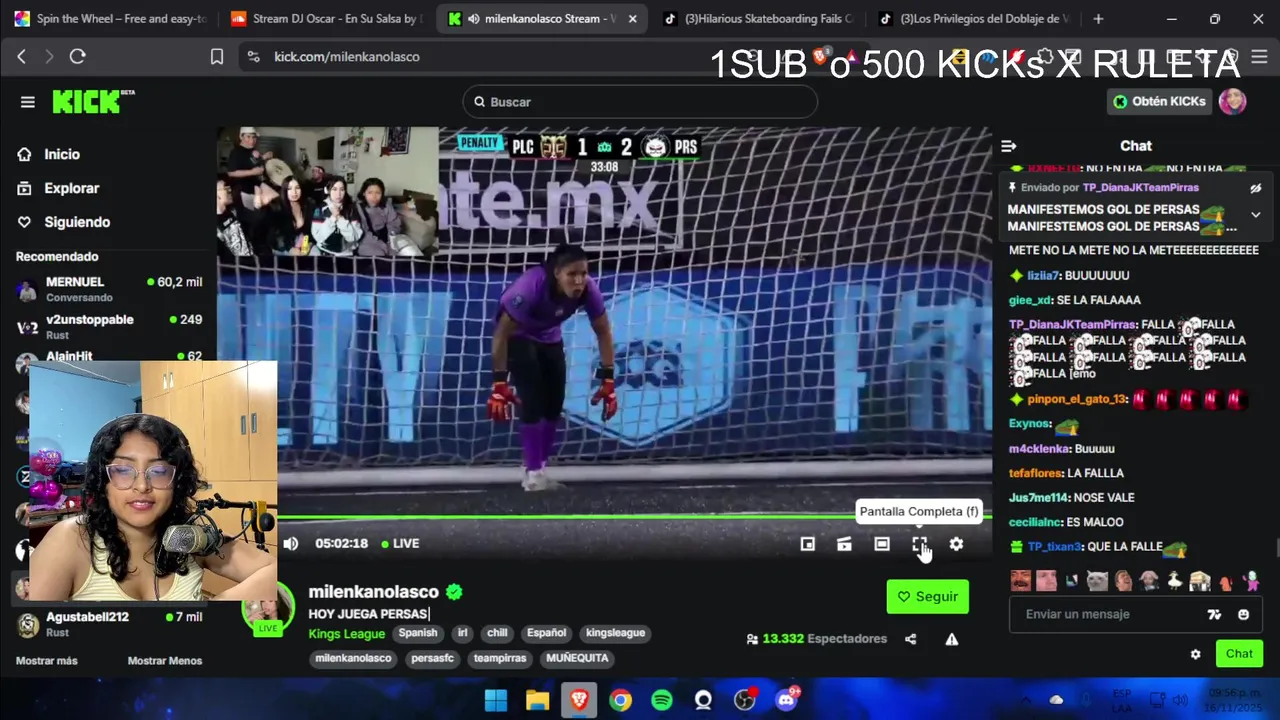Switch to Los Privilegios del Doblaje tab
The width and height of the screenshot is (1280, 720).
click(973, 18)
